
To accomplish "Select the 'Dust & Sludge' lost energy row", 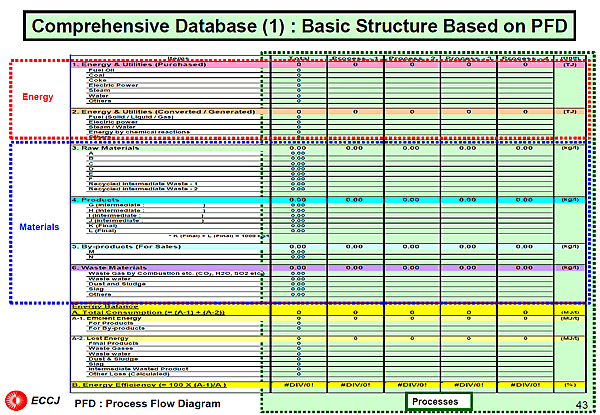I will coord(113,359).
